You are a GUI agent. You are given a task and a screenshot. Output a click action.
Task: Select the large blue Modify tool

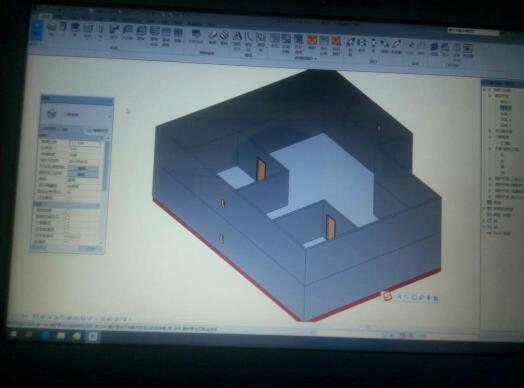coord(37,31)
